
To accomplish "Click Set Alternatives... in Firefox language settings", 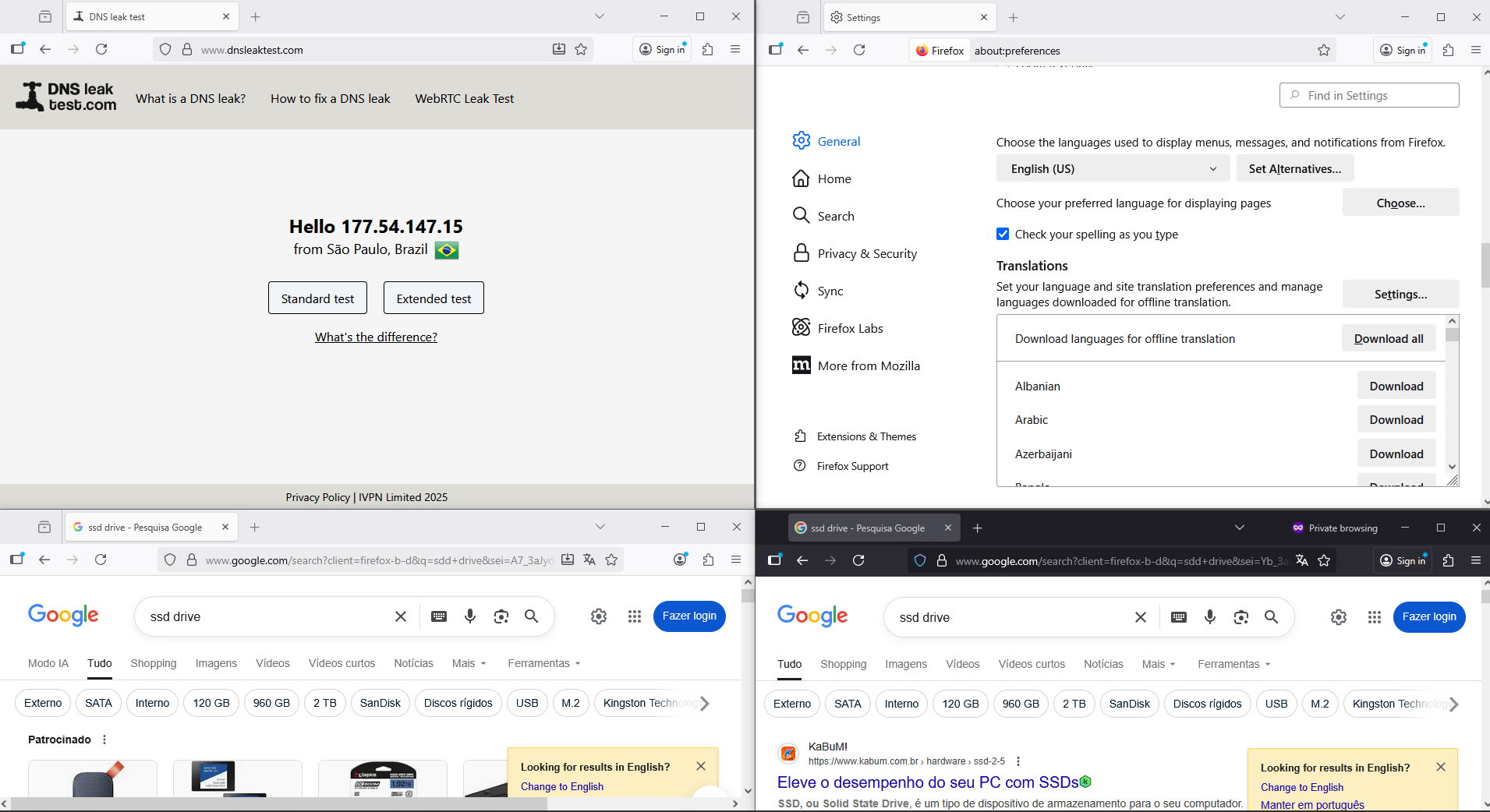I will tap(1295, 168).
